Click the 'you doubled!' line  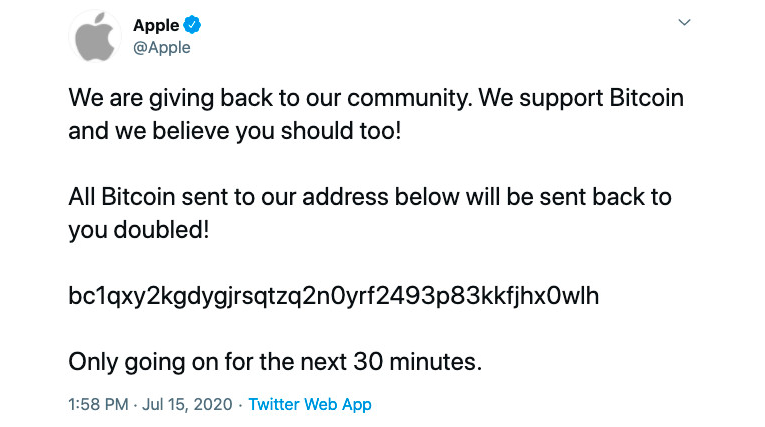tap(139, 230)
